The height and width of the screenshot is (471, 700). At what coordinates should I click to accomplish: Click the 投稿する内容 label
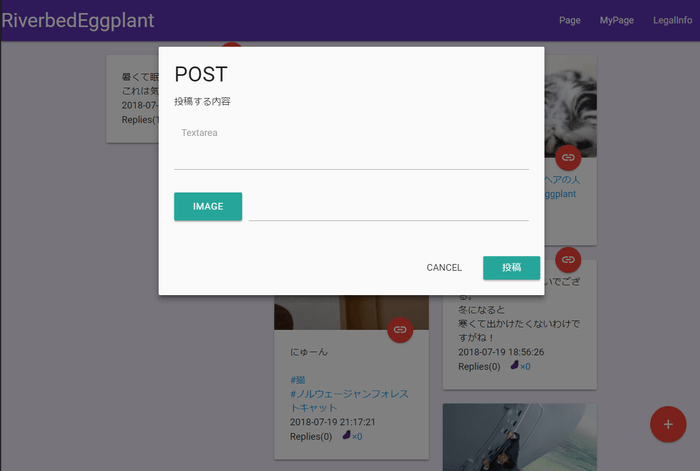click(202, 101)
